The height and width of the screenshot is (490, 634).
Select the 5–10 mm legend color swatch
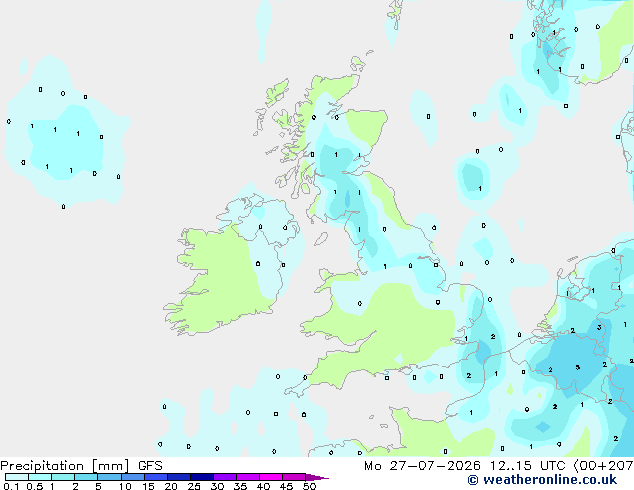pos(109,477)
